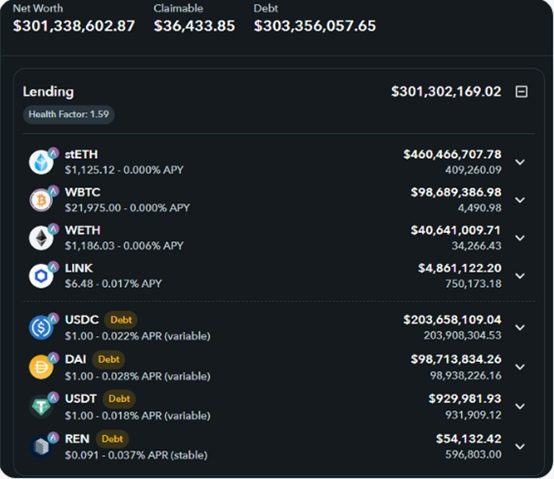The height and width of the screenshot is (479, 554).
Task: Expand the LINK row chevron
Action: click(520, 276)
